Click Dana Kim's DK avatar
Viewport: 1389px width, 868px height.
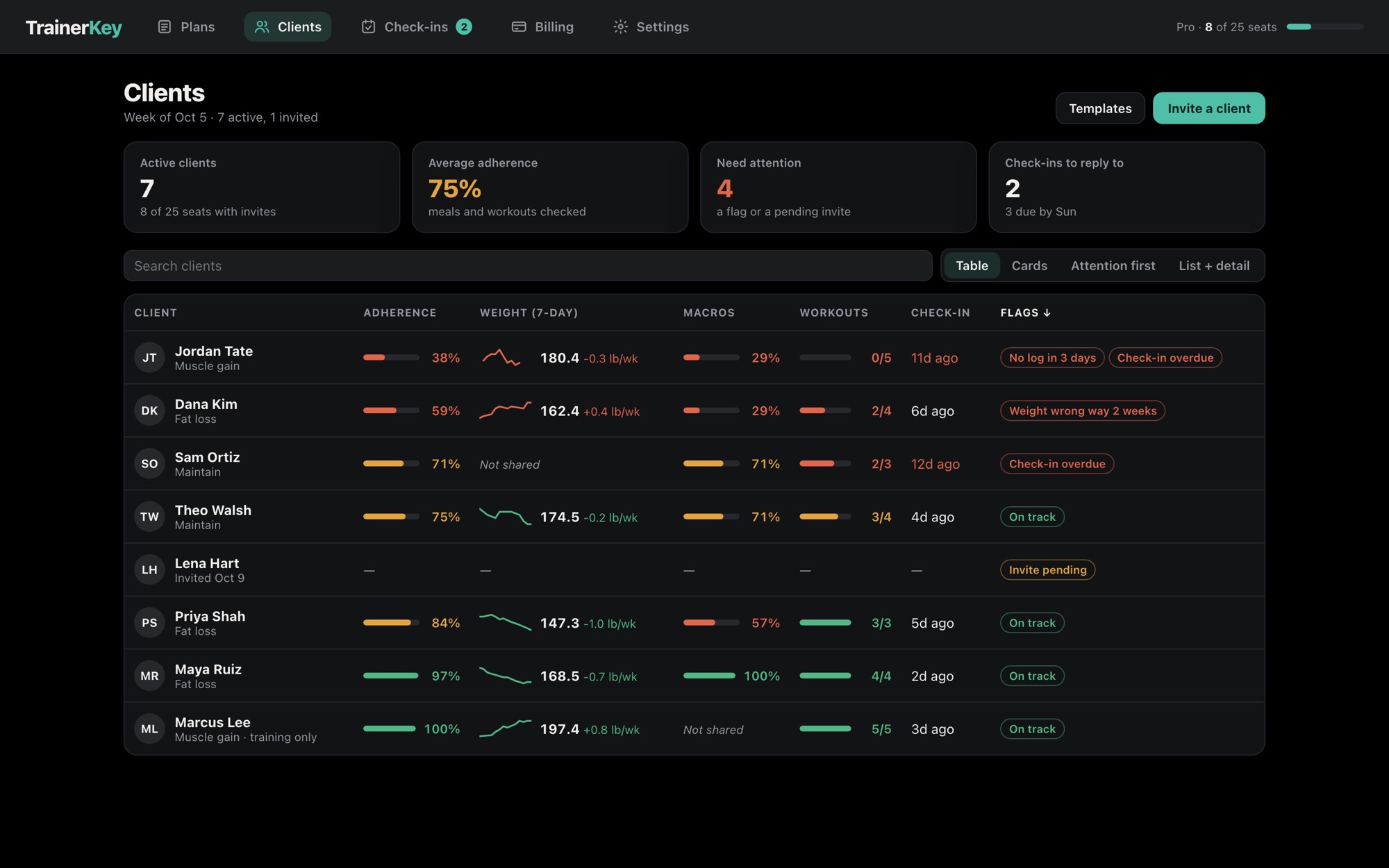(149, 410)
